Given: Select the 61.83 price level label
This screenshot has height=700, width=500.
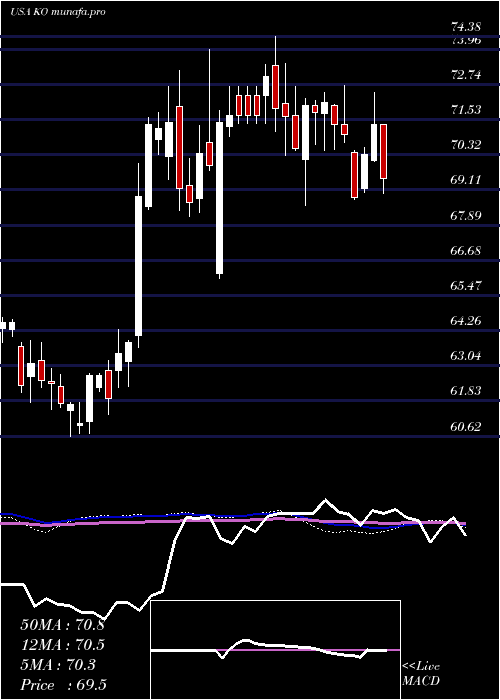Looking at the screenshot, I should click(466, 391).
